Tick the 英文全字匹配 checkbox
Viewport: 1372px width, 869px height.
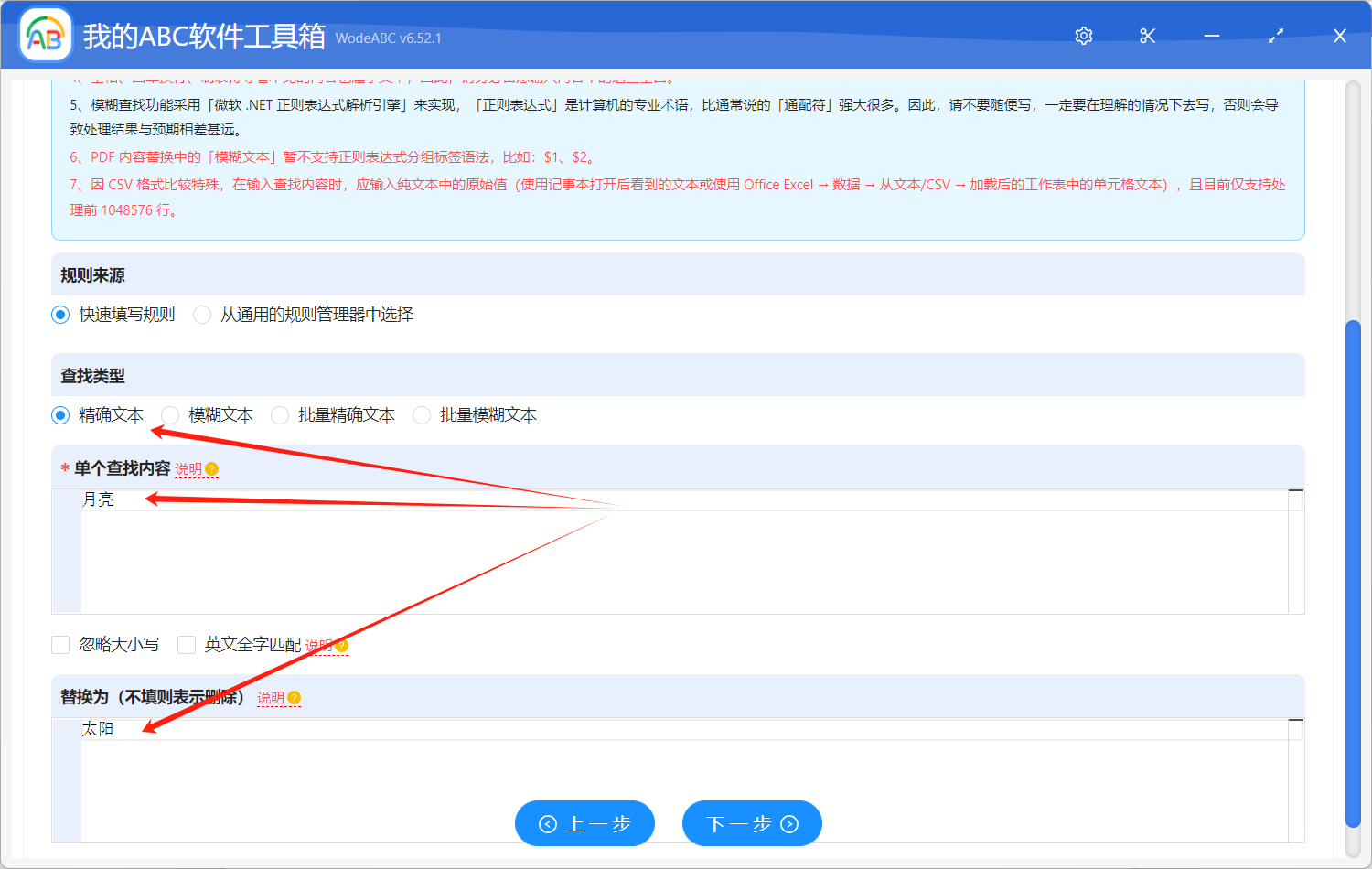(x=187, y=645)
